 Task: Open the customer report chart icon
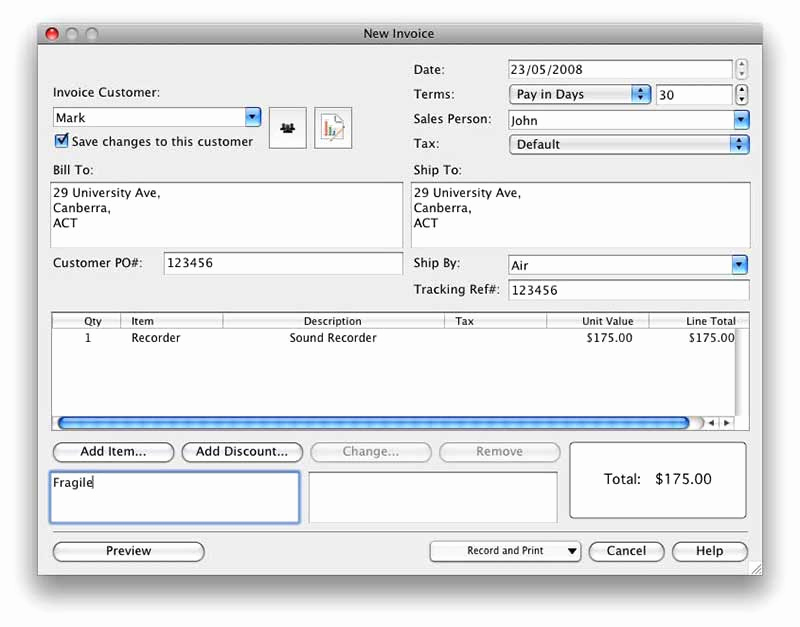tap(333, 128)
